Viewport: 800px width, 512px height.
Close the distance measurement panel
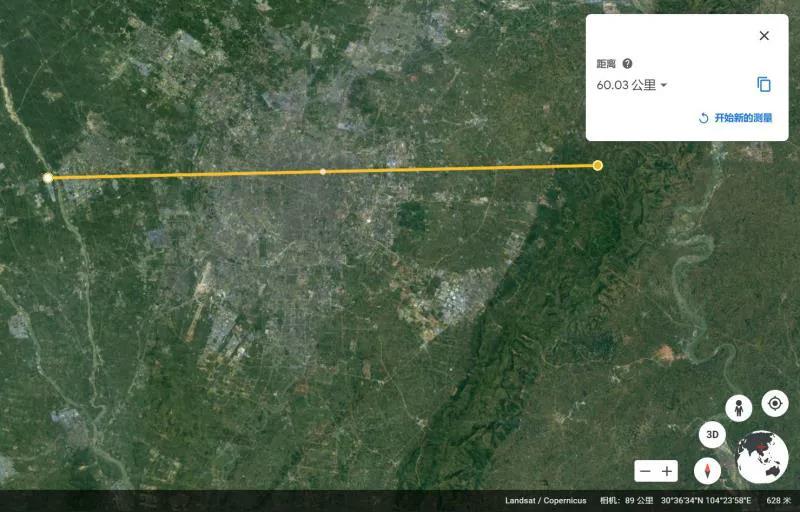[764, 36]
